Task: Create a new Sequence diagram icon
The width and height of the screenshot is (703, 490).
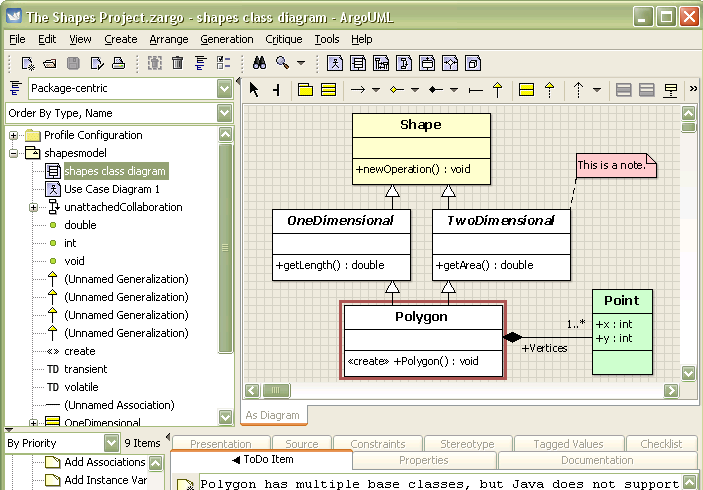Action: [381, 63]
